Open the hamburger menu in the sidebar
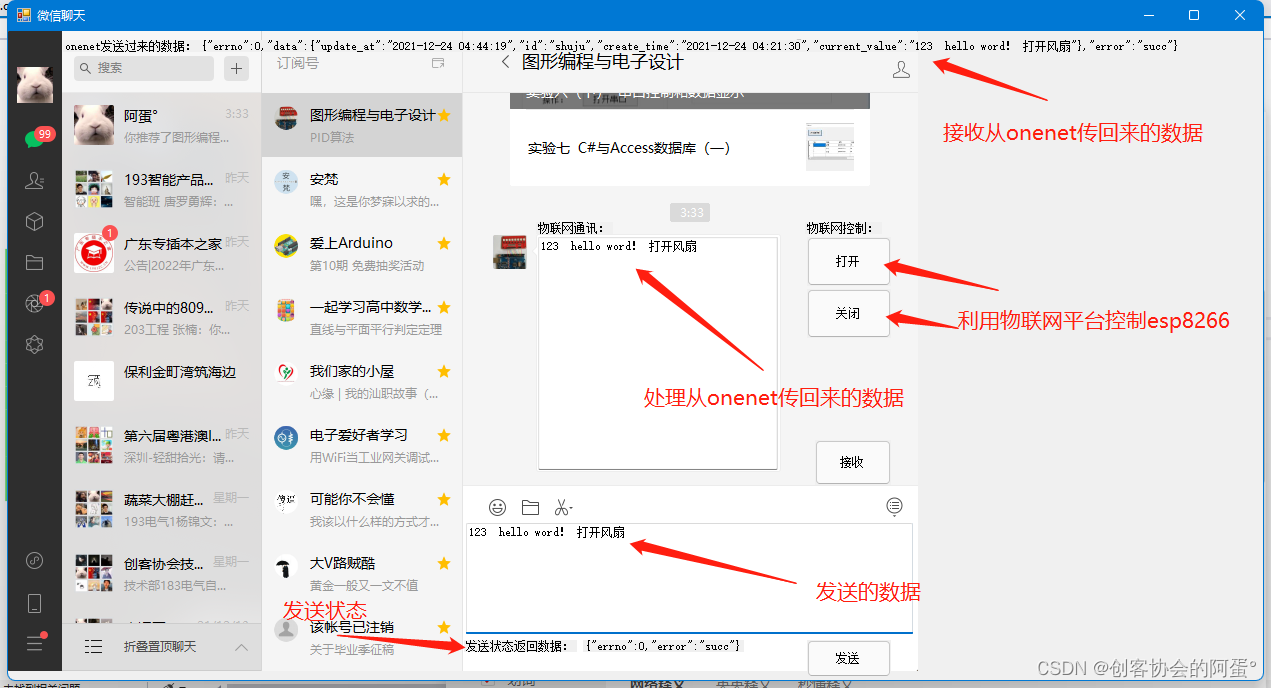 pos(36,643)
